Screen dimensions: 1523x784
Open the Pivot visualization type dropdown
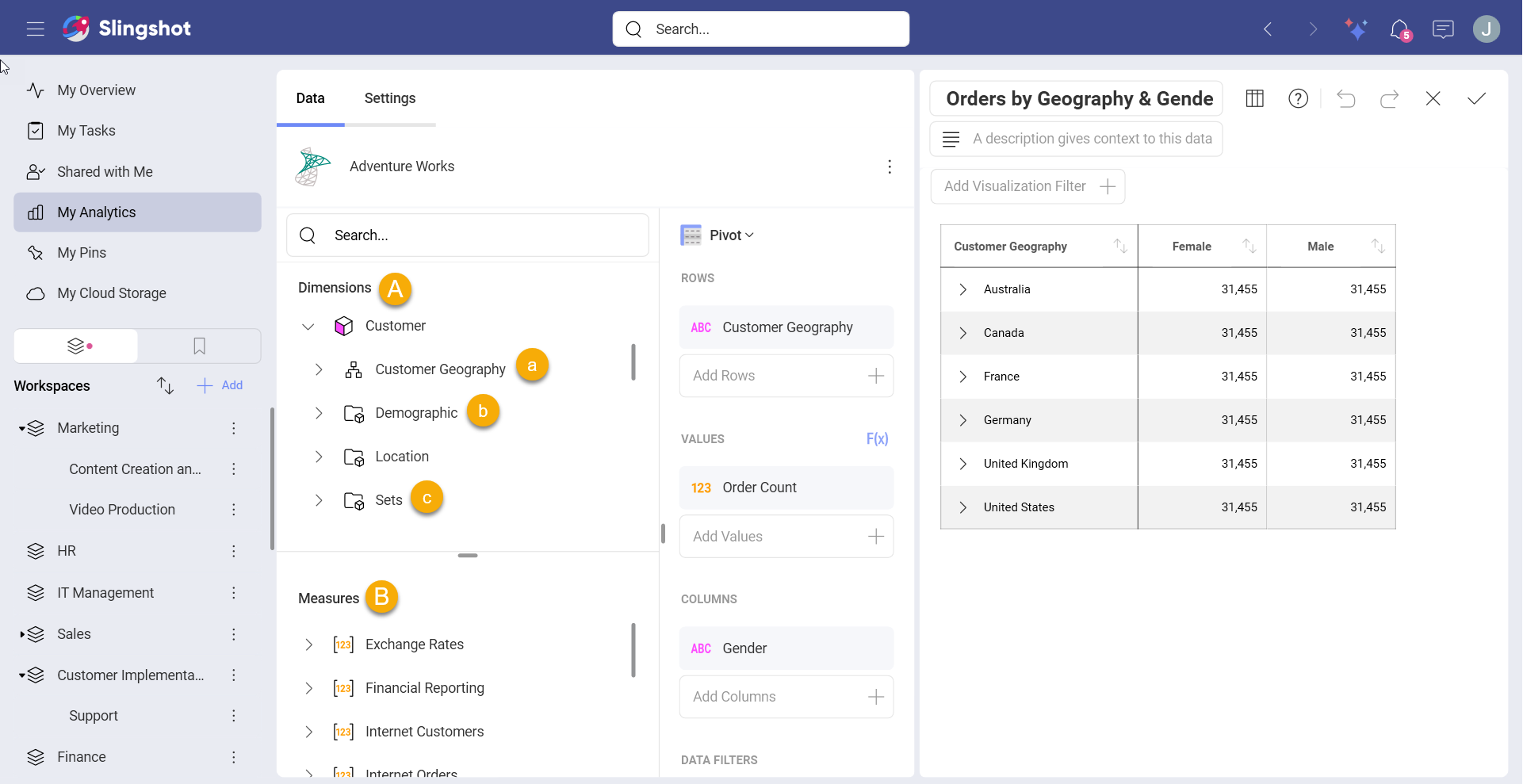click(x=717, y=235)
